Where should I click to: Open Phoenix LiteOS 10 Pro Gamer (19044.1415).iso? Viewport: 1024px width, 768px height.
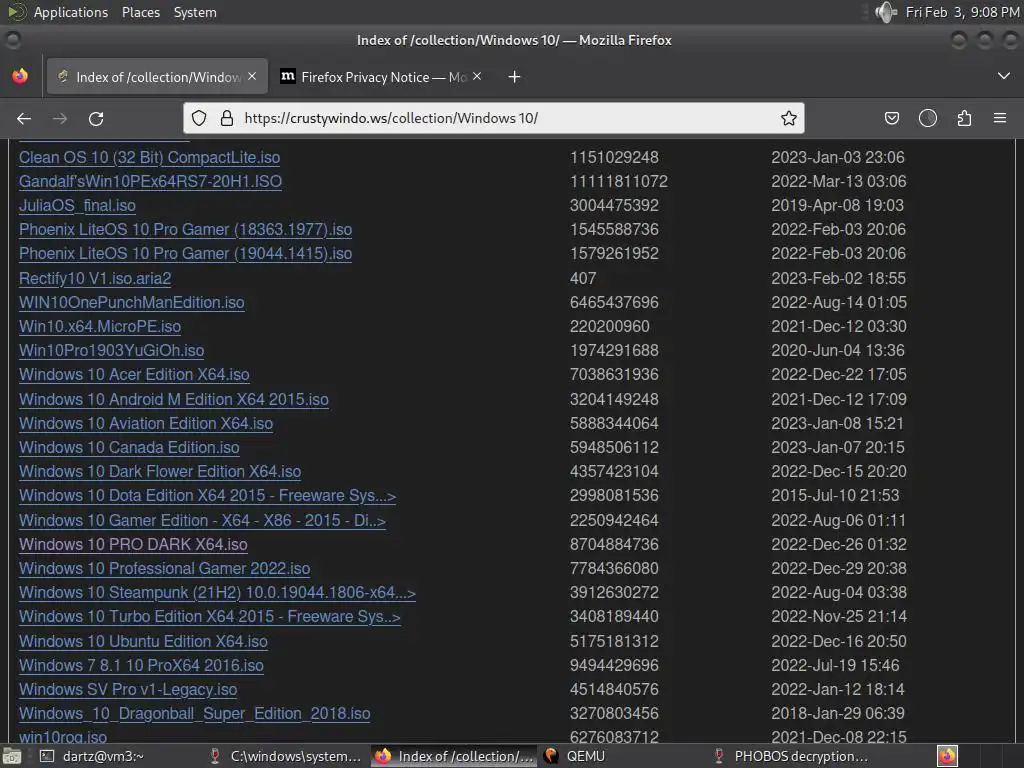click(x=185, y=253)
